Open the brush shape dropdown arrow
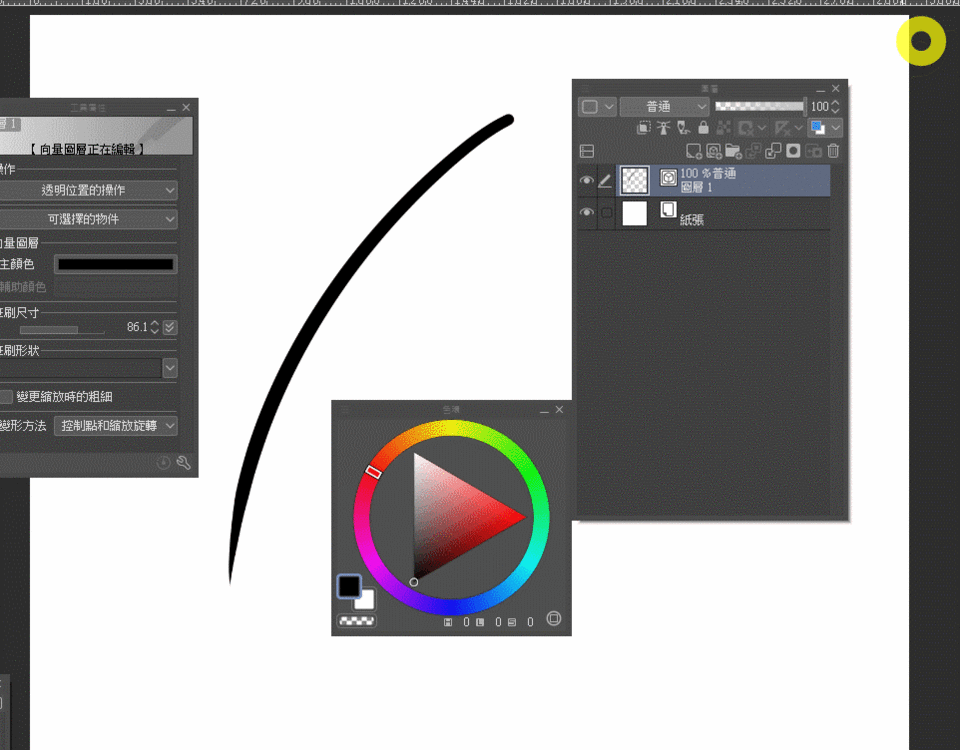Screen dimensions: 960x750 [170, 368]
